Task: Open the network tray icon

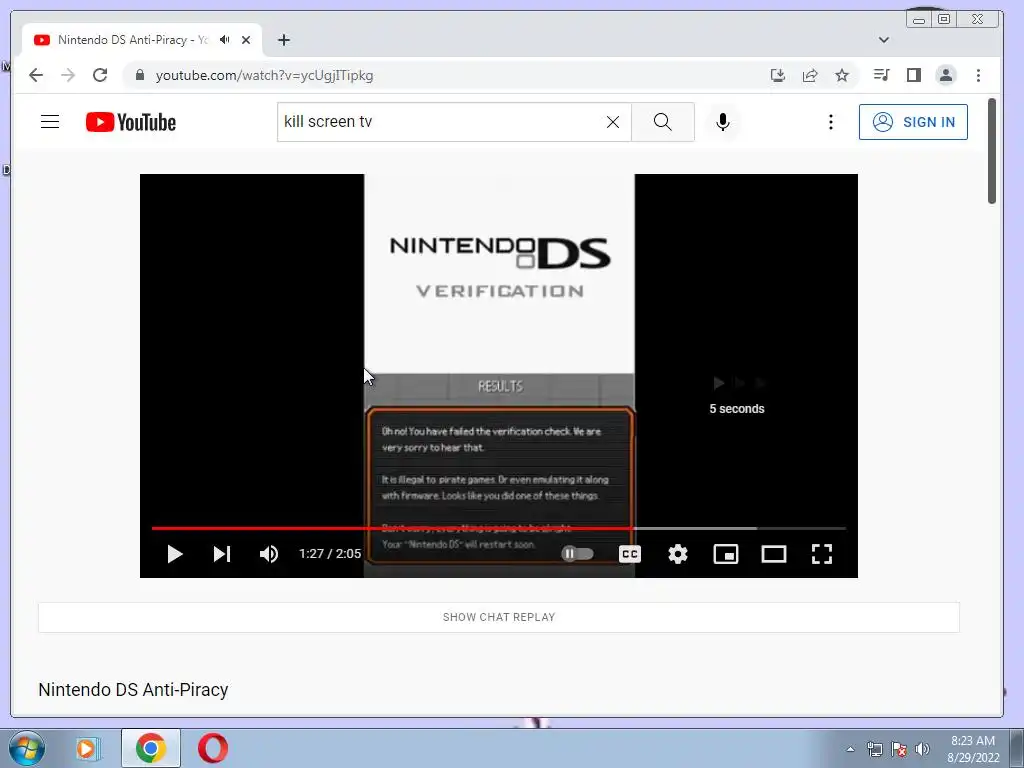Action: click(874, 749)
